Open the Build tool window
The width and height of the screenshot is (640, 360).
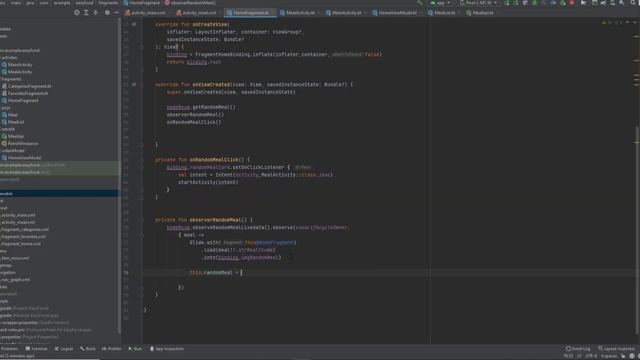[88, 349]
